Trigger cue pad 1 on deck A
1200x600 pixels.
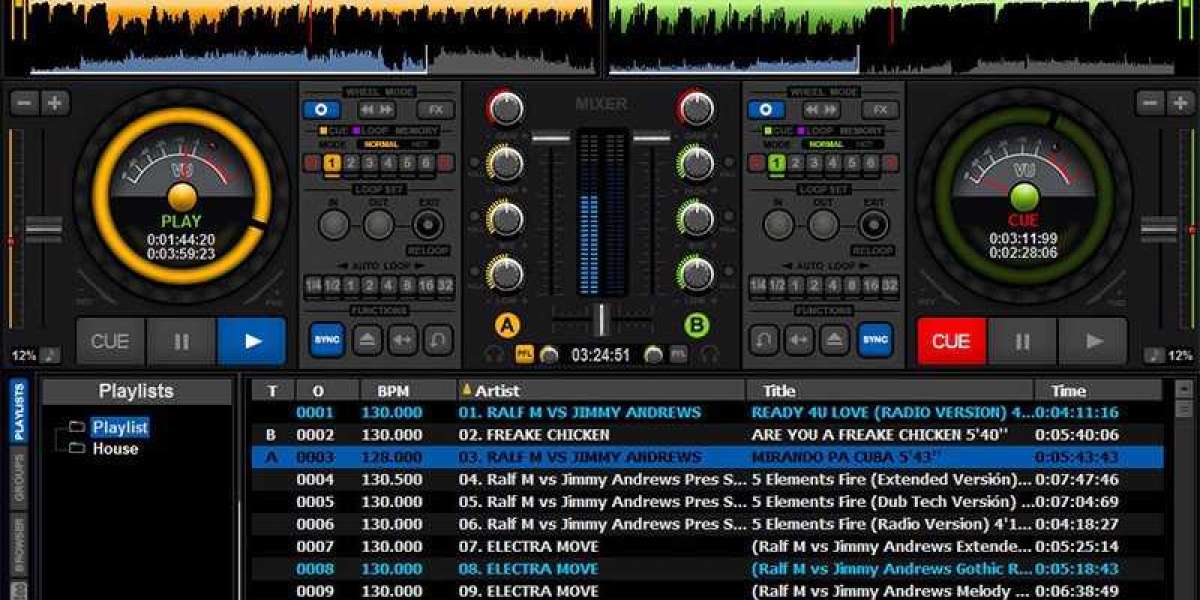332,163
